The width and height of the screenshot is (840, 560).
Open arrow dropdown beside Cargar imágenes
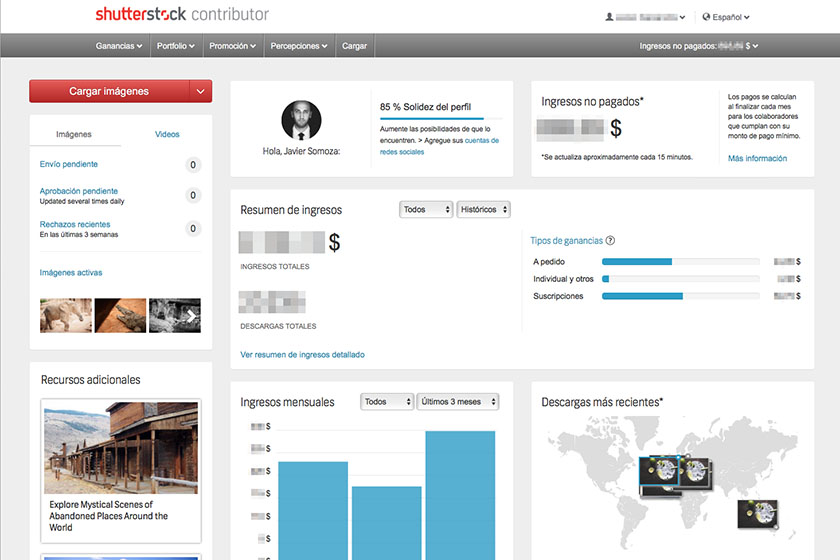pyautogui.click(x=201, y=91)
